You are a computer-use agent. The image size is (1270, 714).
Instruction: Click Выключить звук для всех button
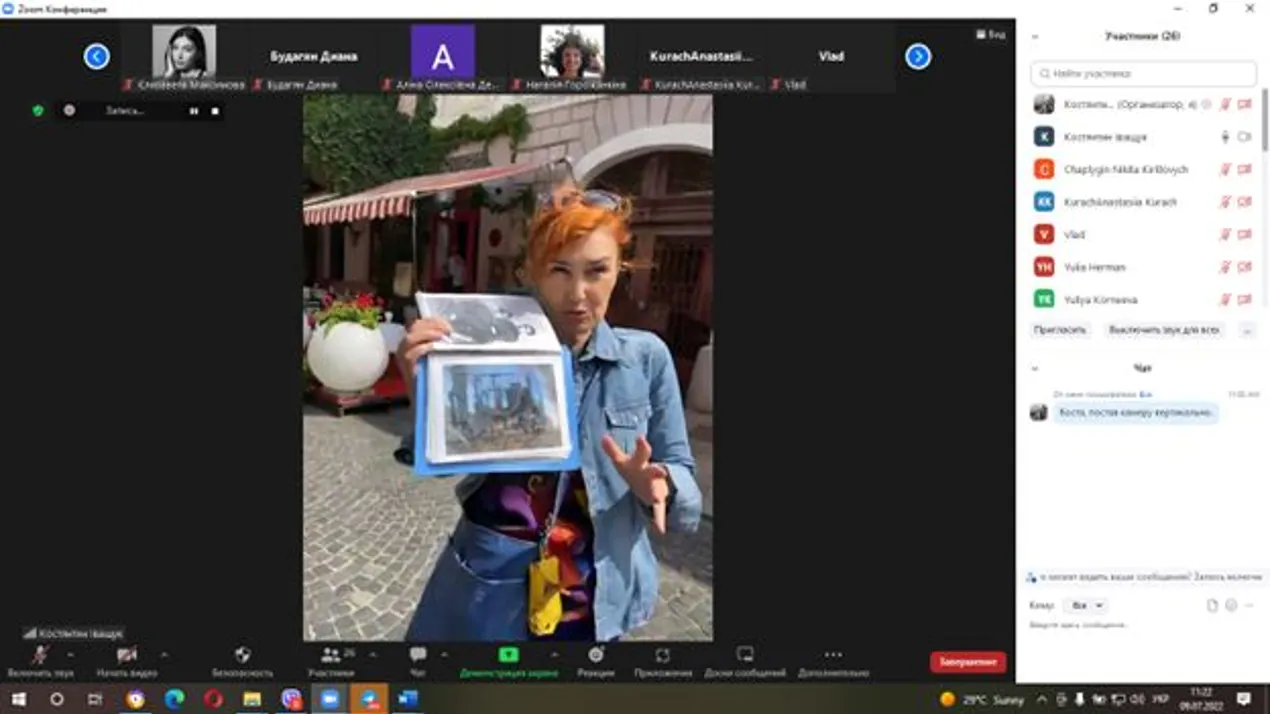pyautogui.click(x=1164, y=330)
